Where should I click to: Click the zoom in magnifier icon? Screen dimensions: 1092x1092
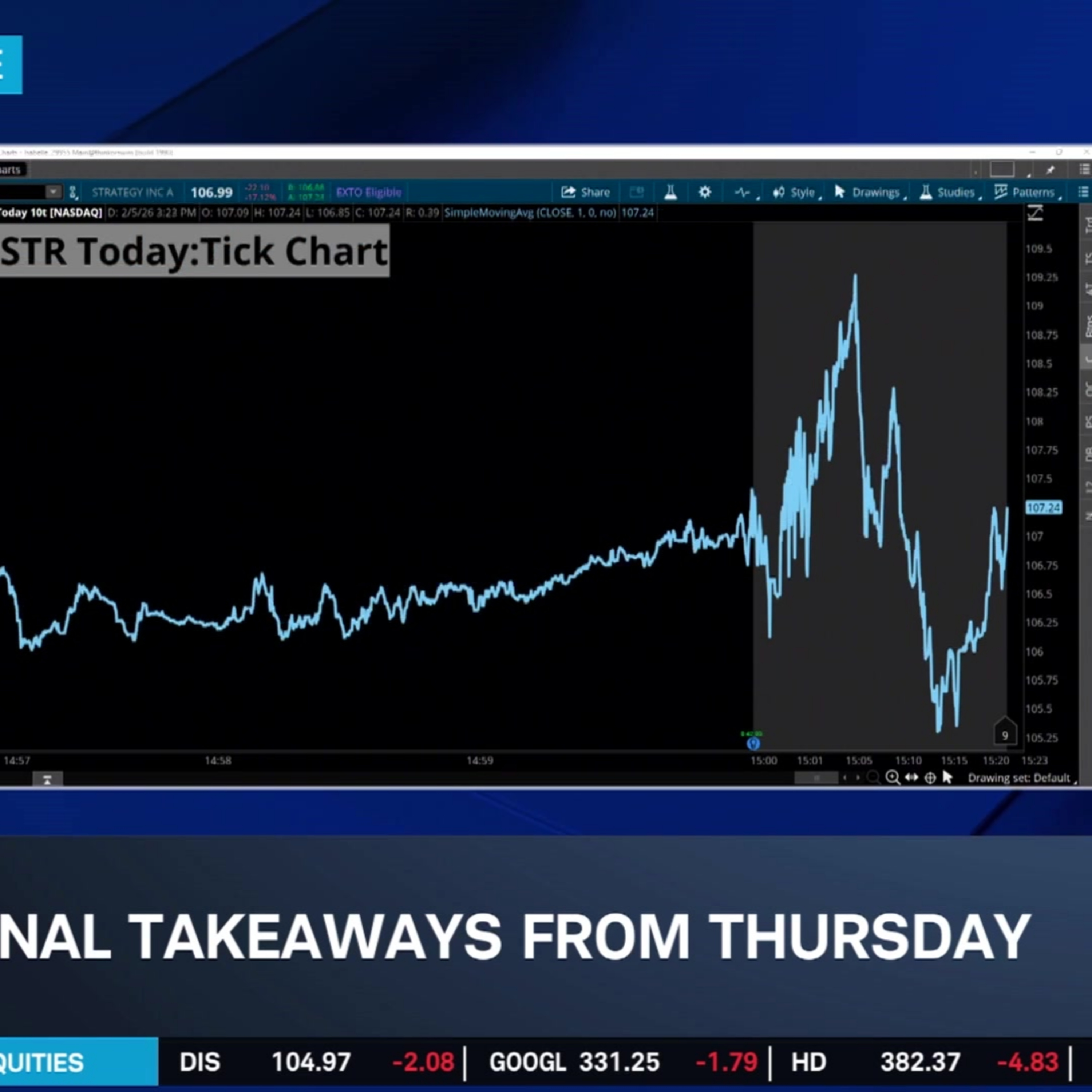coord(893,778)
